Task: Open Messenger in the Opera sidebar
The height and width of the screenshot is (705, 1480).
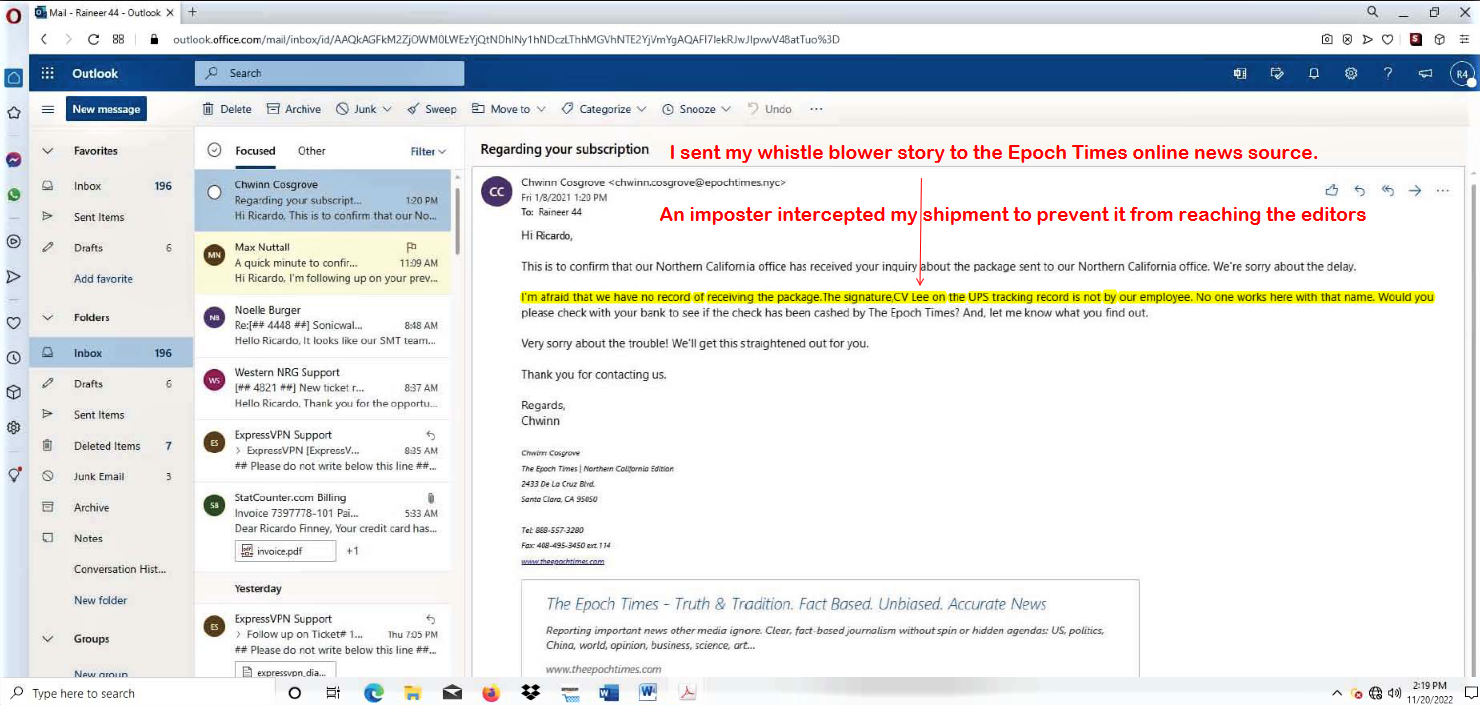Action: [x=14, y=159]
